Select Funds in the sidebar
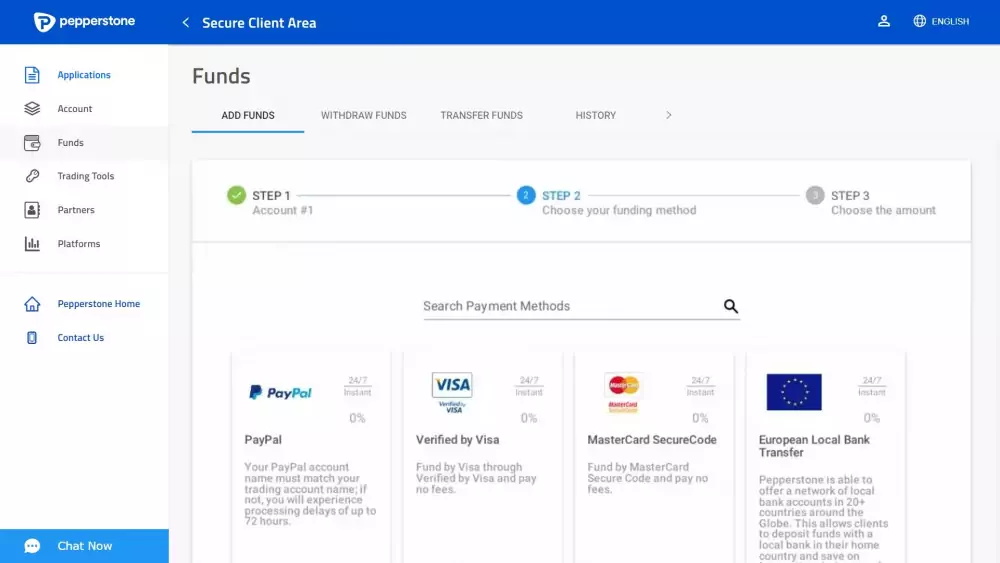Image resolution: width=1000 pixels, height=563 pixels. click(x=70, y=142)
